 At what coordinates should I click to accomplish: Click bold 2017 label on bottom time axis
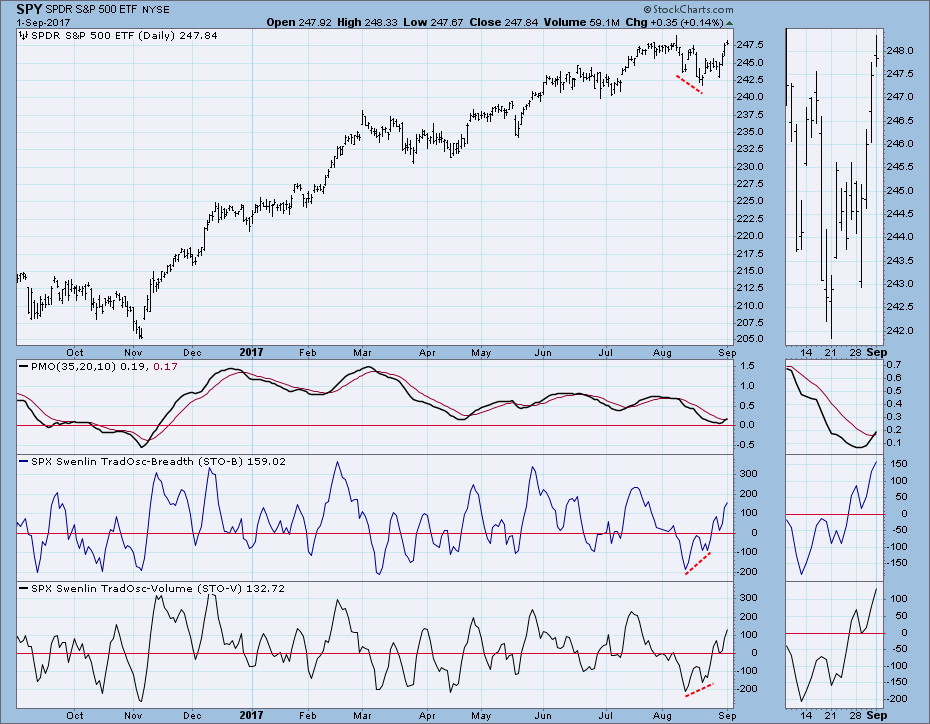click(251, 715)
